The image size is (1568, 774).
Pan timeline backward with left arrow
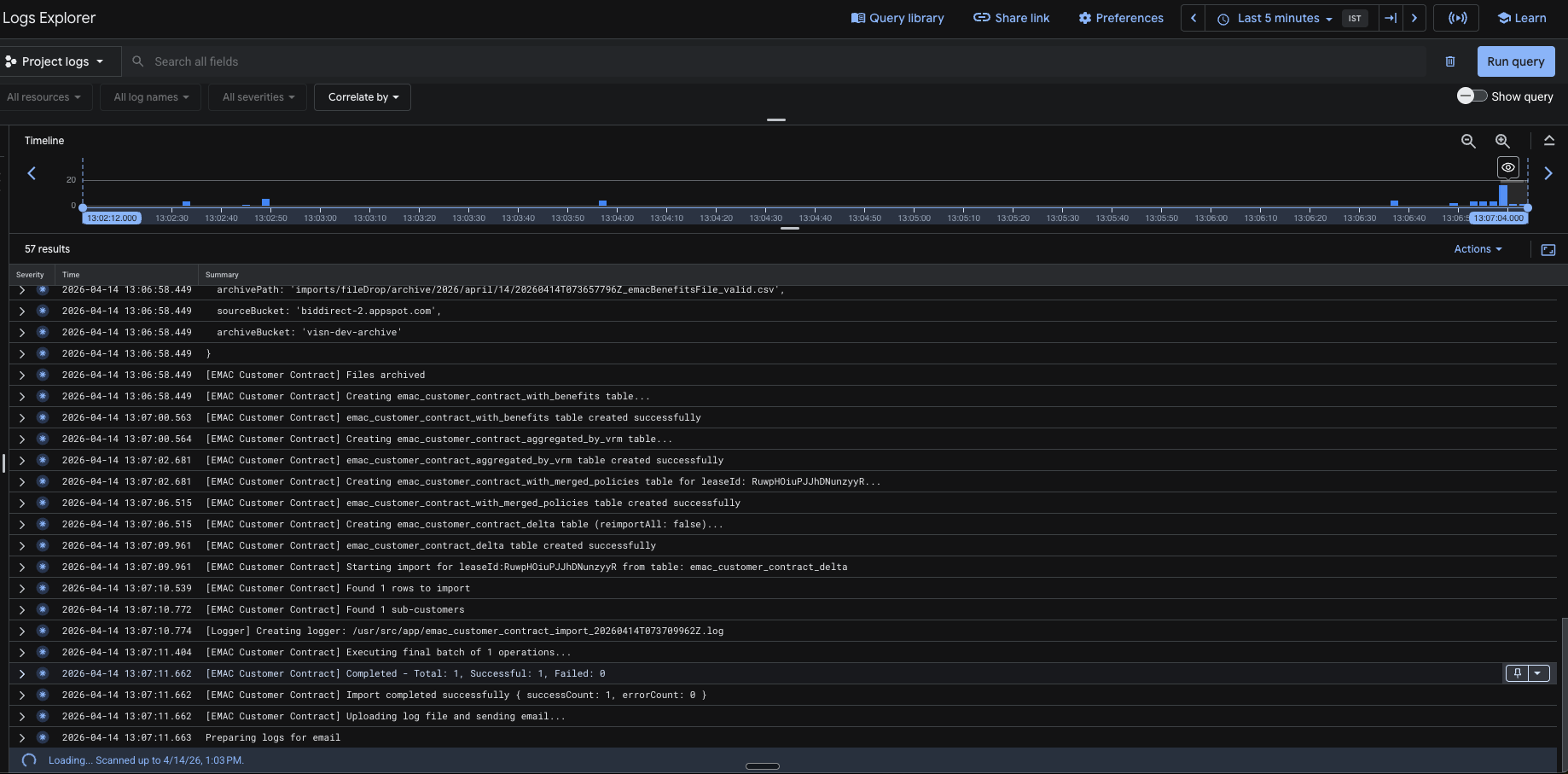coord(32,173)
